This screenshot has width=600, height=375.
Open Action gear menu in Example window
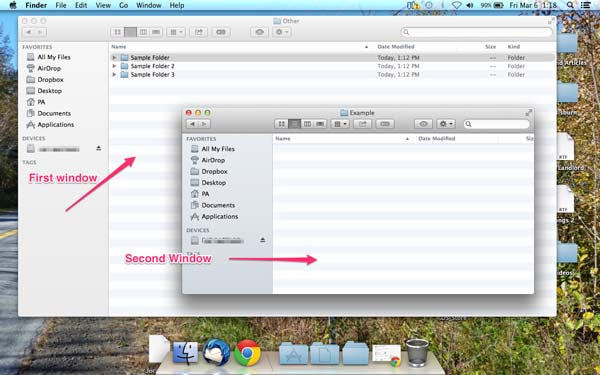click(x=446, y=124)
